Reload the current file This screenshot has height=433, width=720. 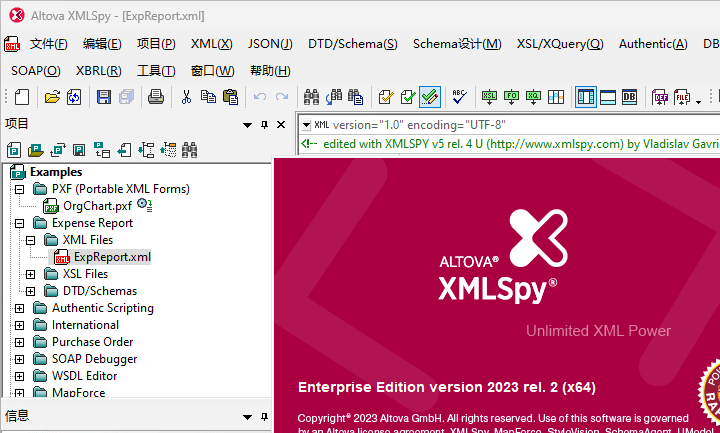pos(74,97)
